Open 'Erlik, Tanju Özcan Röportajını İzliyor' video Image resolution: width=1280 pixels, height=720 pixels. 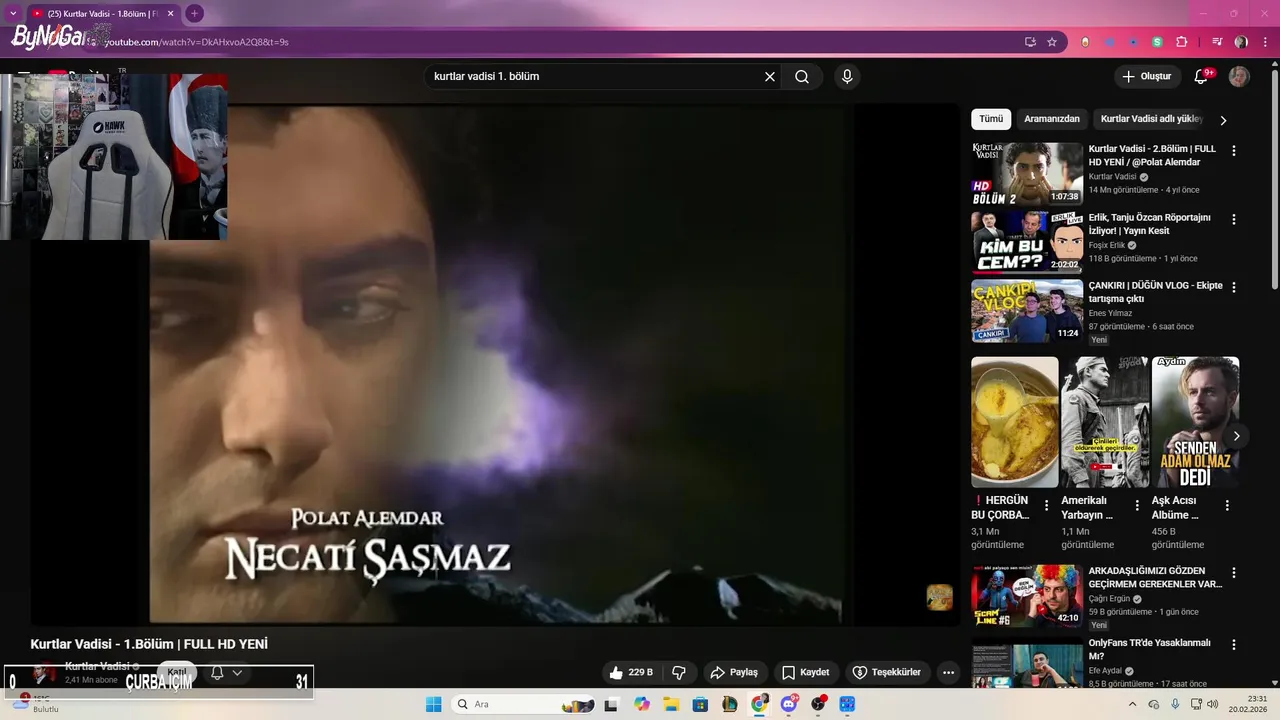point(1150,224)
